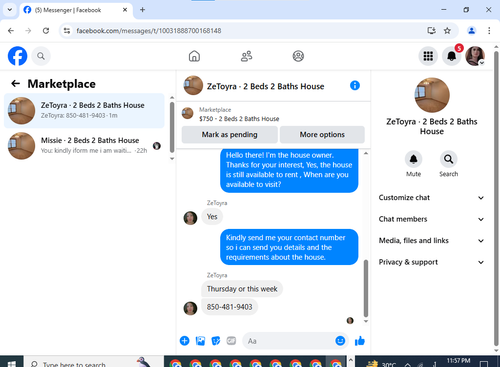
Task: Toggle the conversation information icon
Action: pos(355,86)
